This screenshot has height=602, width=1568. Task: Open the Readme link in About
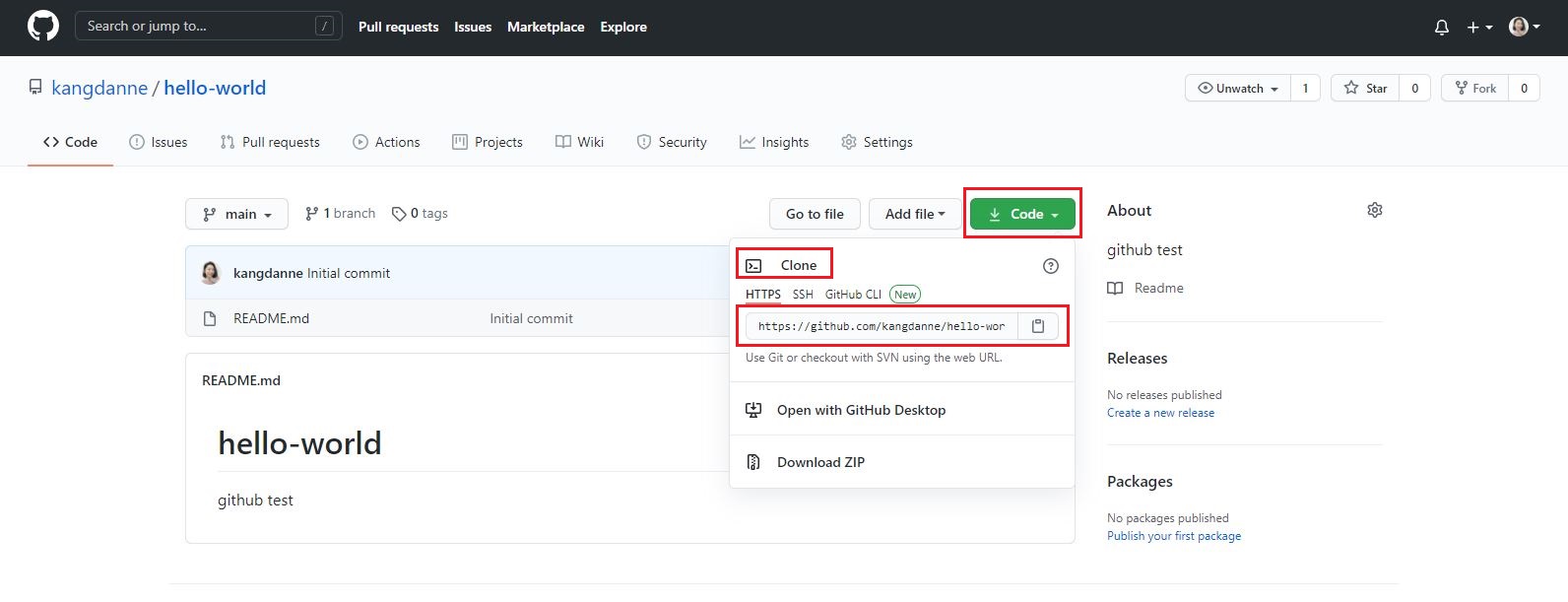tap(1145, 288)
